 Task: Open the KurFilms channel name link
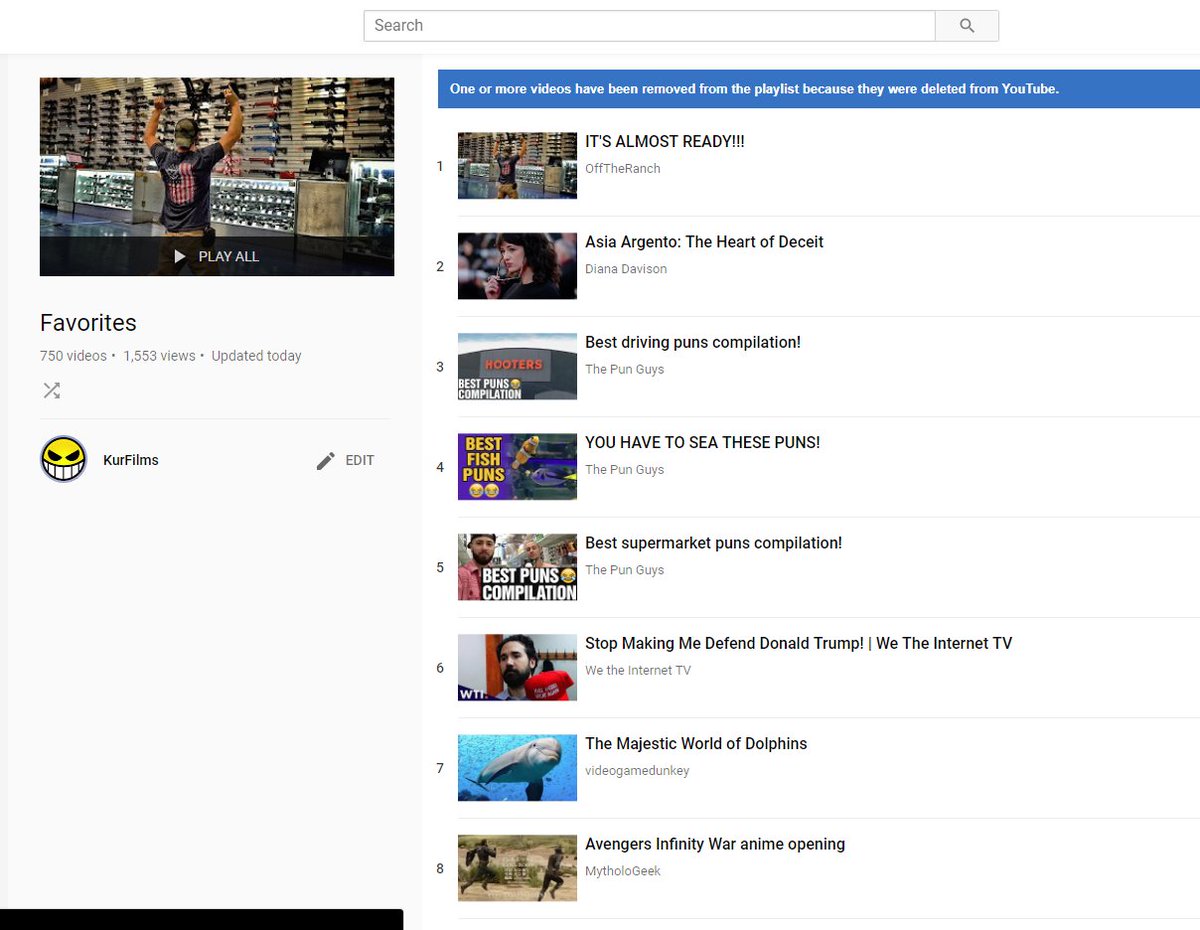131,460
